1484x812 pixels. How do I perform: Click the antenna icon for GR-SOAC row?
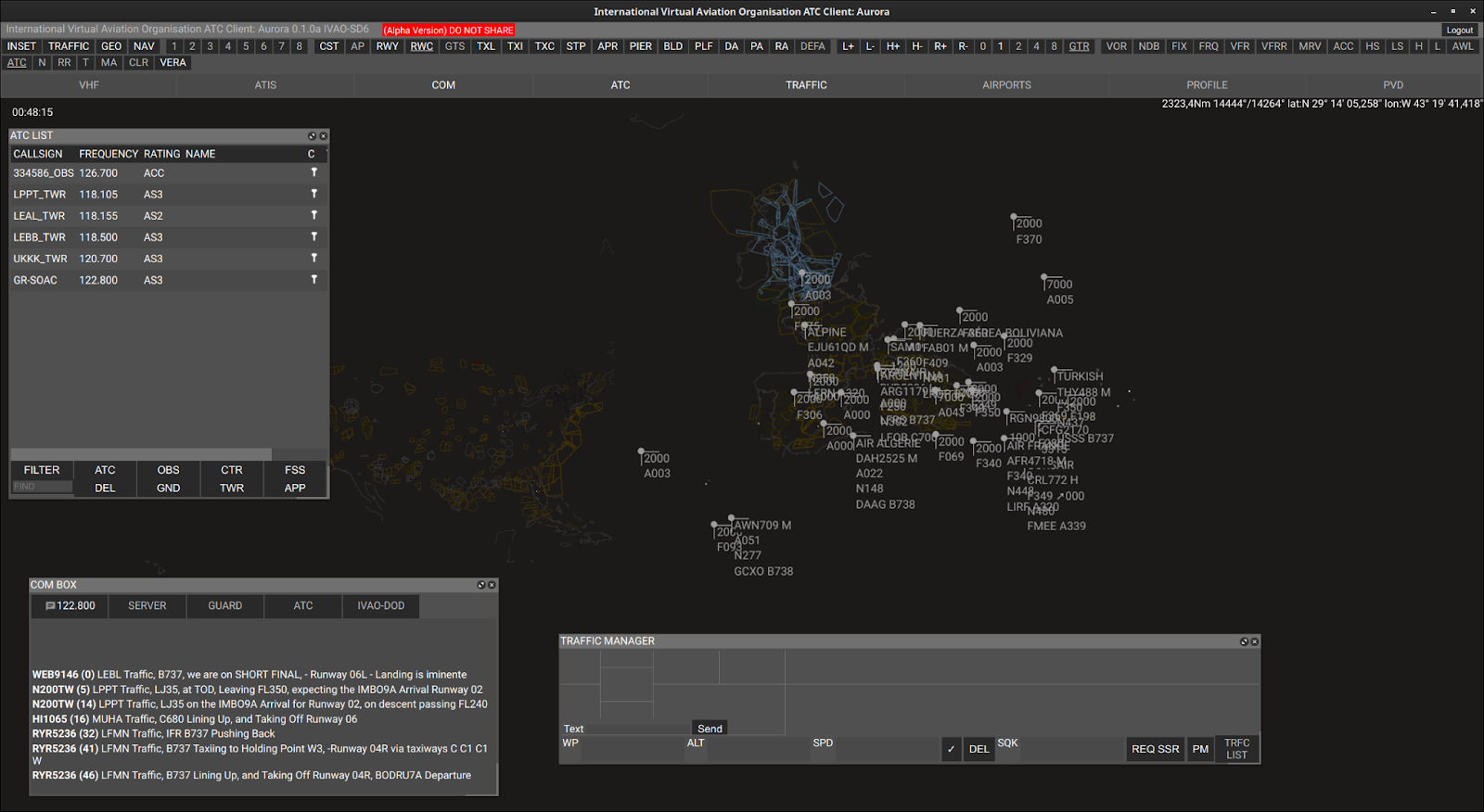(x=313, y=279)
